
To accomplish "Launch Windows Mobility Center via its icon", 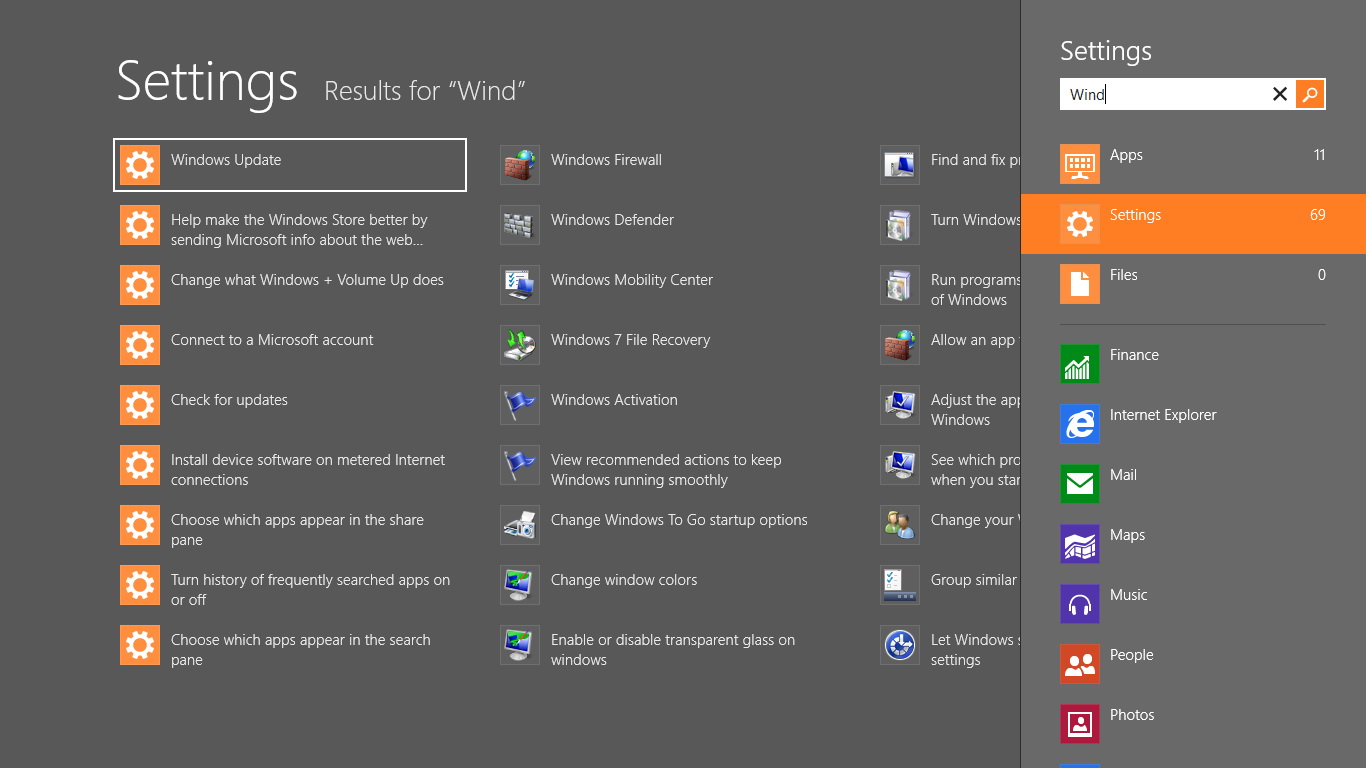I will 520,285.
